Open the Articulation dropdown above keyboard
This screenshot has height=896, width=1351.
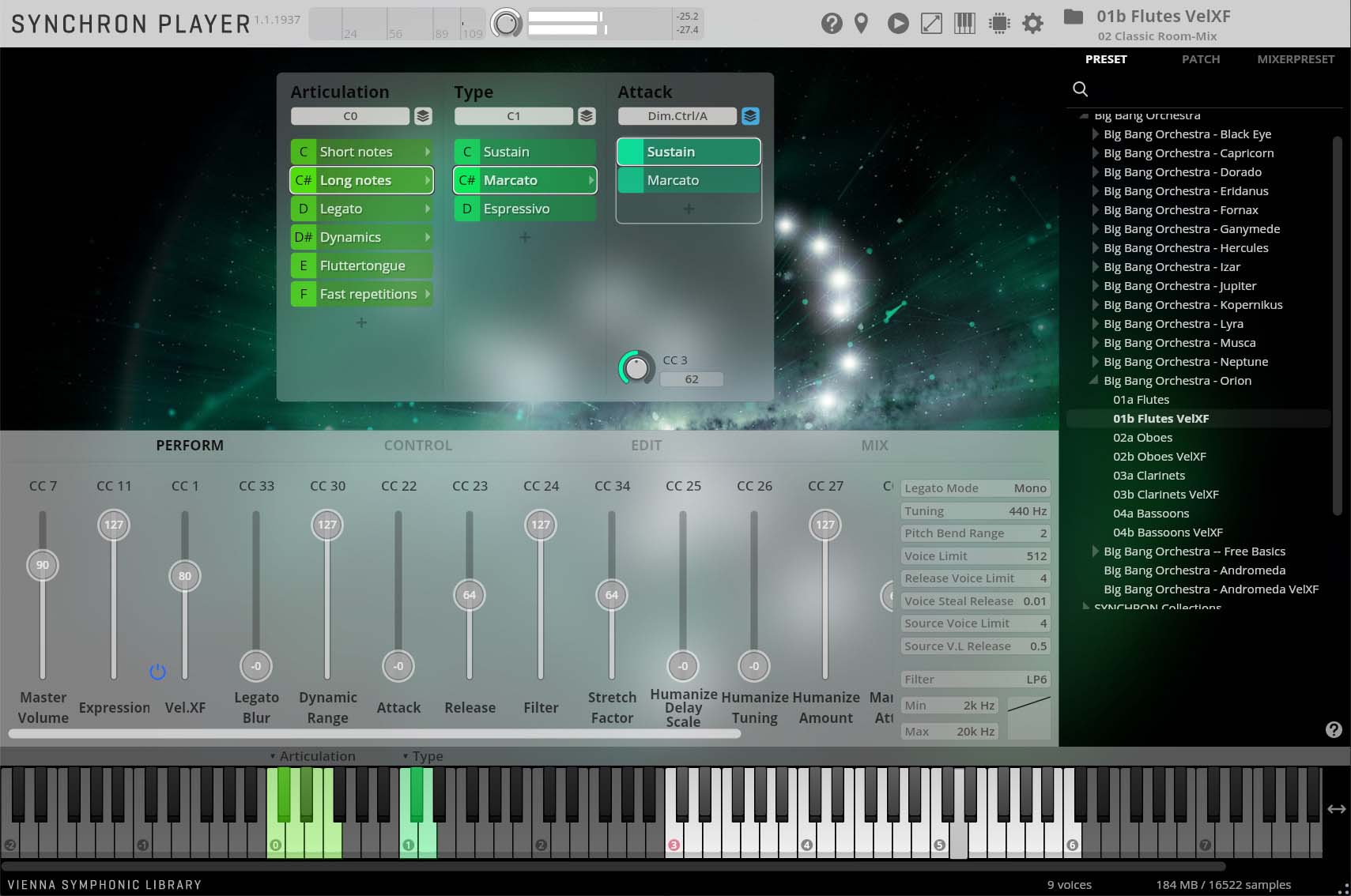[x=312, y=756]
